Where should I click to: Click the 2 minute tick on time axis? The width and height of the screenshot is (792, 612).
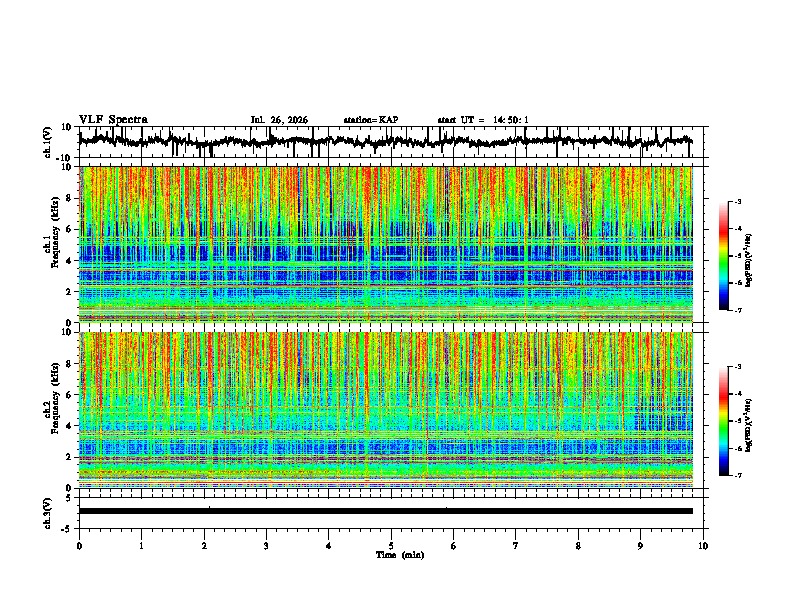204,546
